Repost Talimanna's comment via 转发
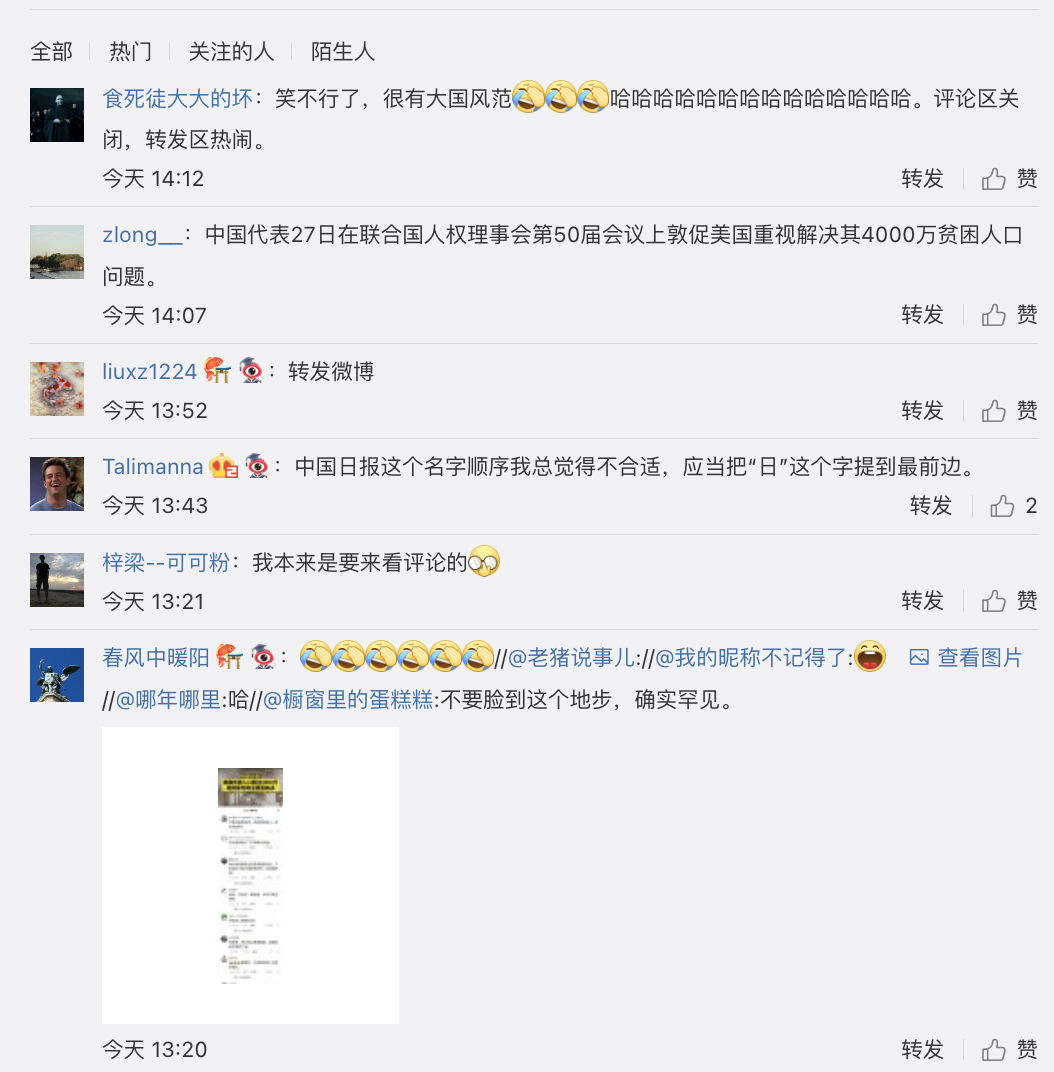 pos(930,505)
